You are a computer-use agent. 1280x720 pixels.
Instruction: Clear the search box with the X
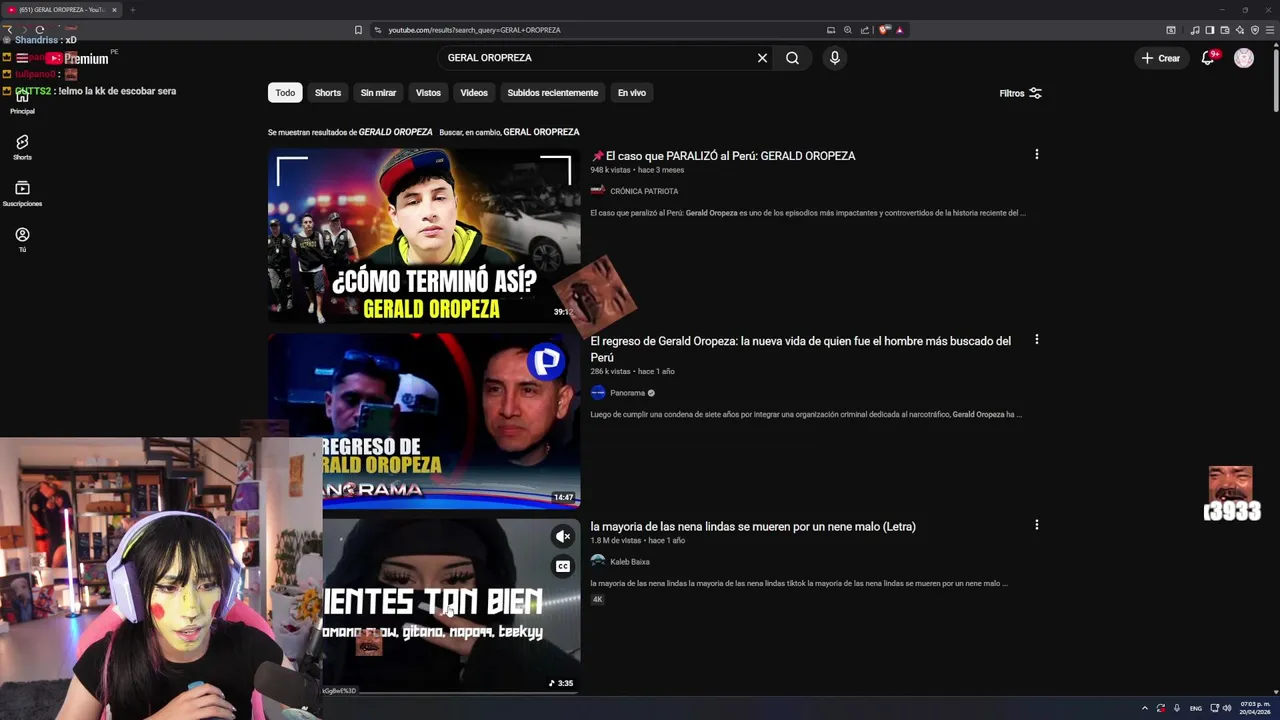(x=762, y=58)
